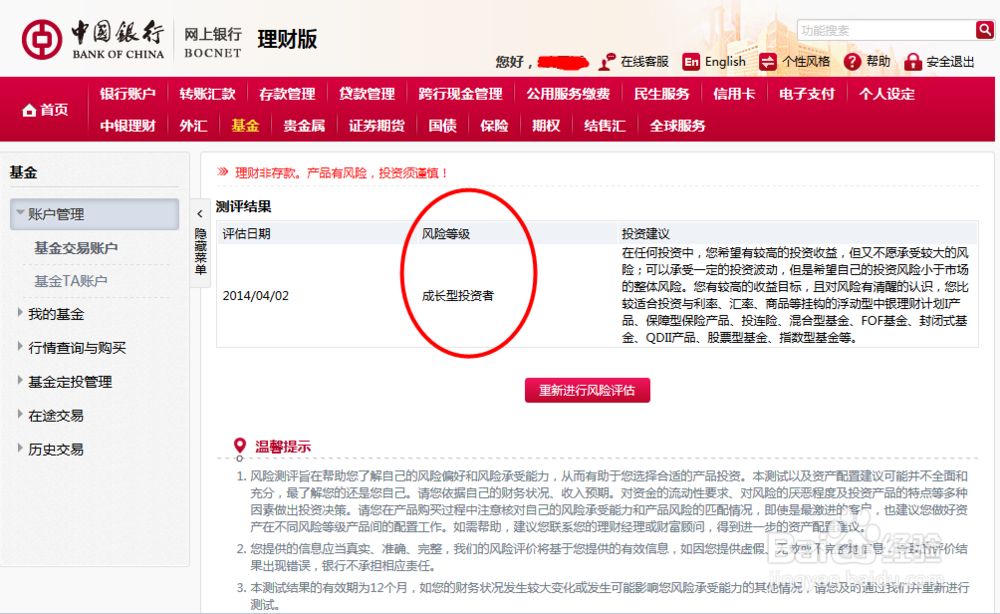Screen dimensions: 1000x614
Task: Click the 安全退出 logout link
Action: tap(950, 61)
